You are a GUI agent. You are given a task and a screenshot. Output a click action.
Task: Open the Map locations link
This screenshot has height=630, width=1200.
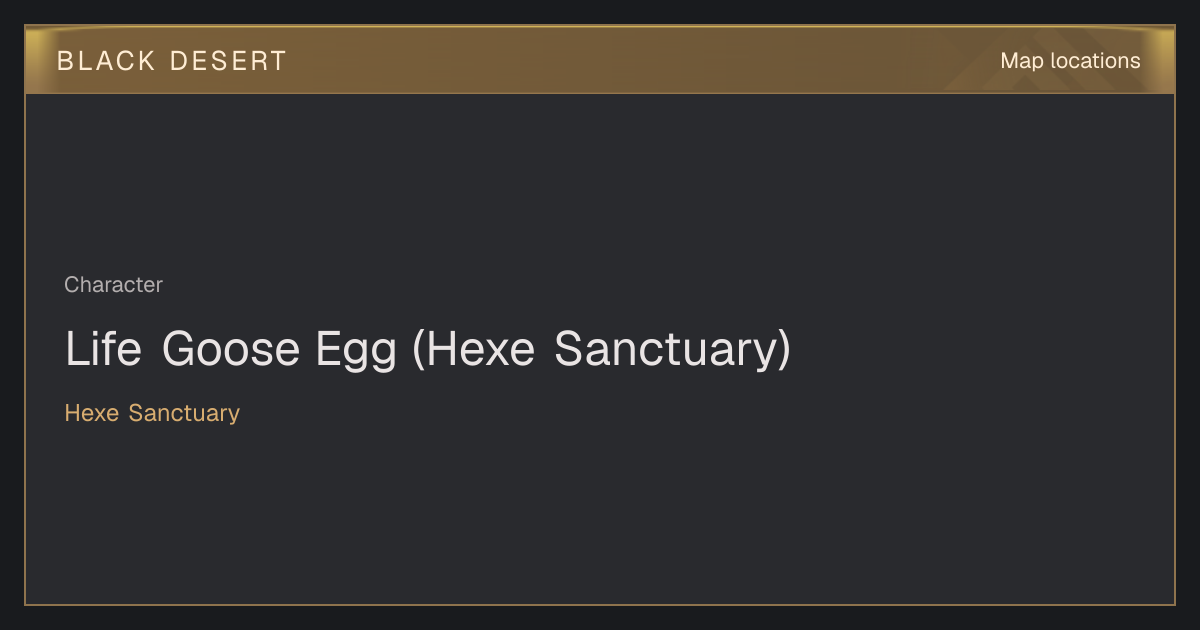tap(1070, 61)
